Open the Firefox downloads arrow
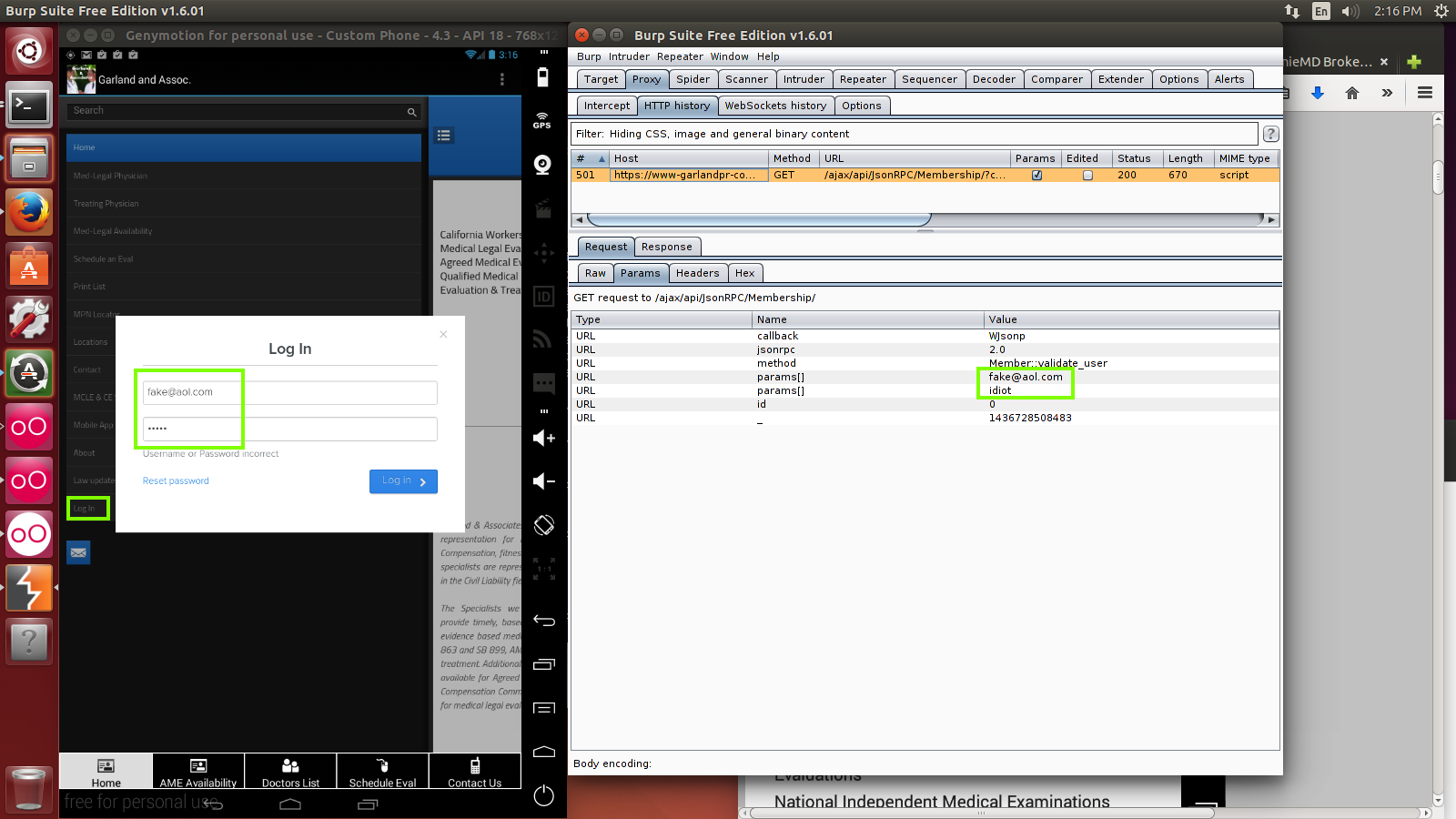1456x819 pixels. pos(1317,93)
